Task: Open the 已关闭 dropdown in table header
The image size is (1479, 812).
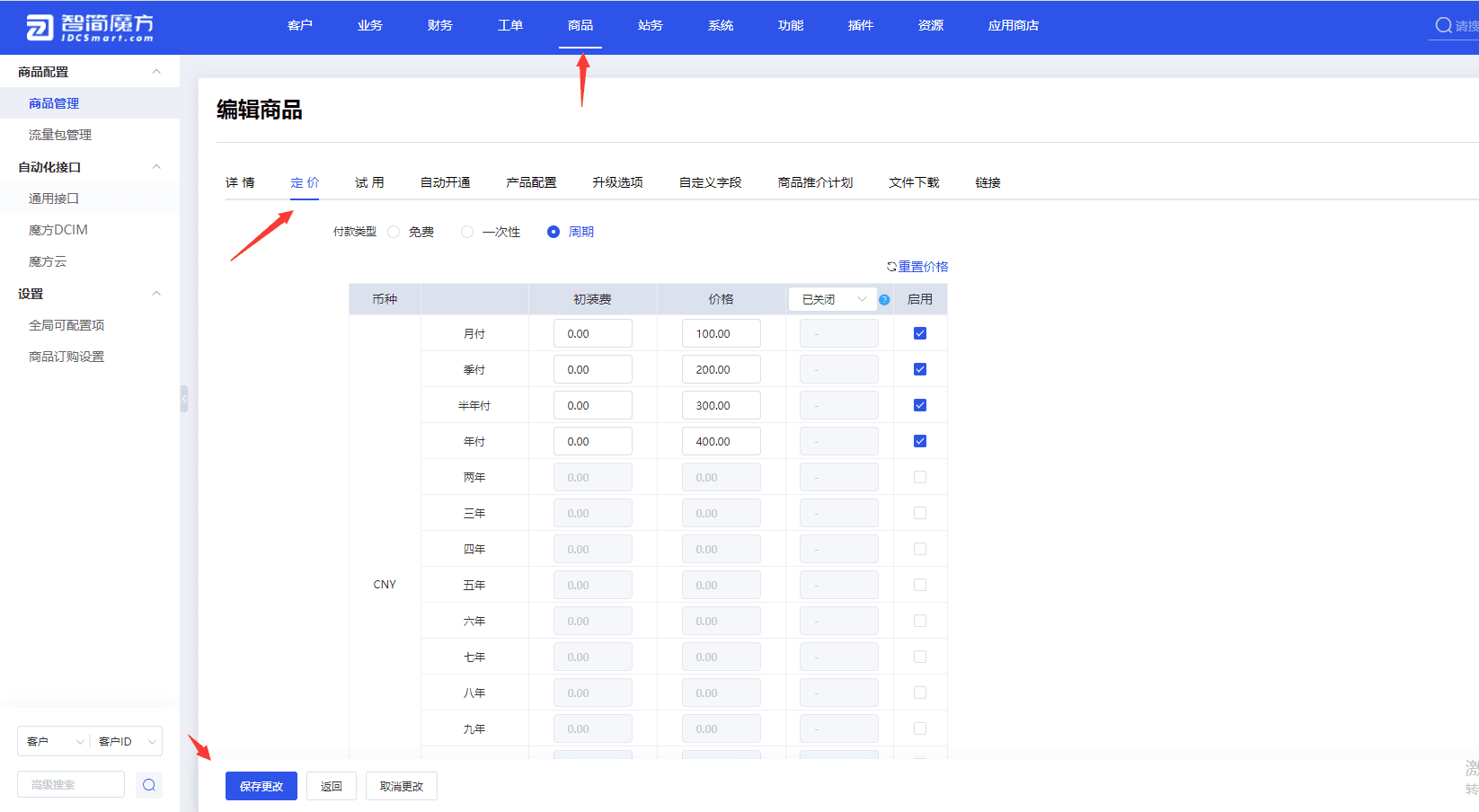Action: [x=832, y=299]
